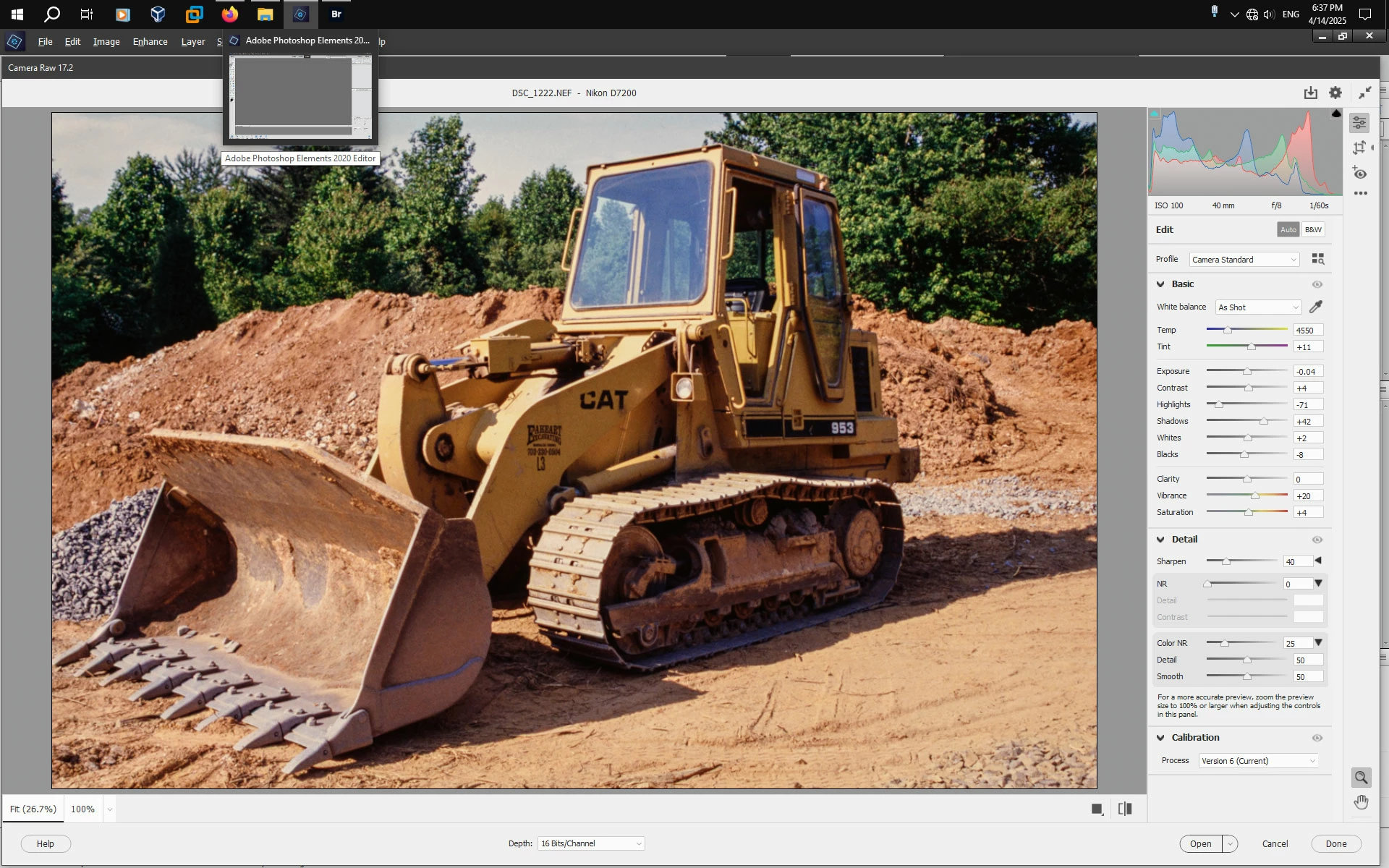
Task: Open the Image menu
Action: (106, 41)
